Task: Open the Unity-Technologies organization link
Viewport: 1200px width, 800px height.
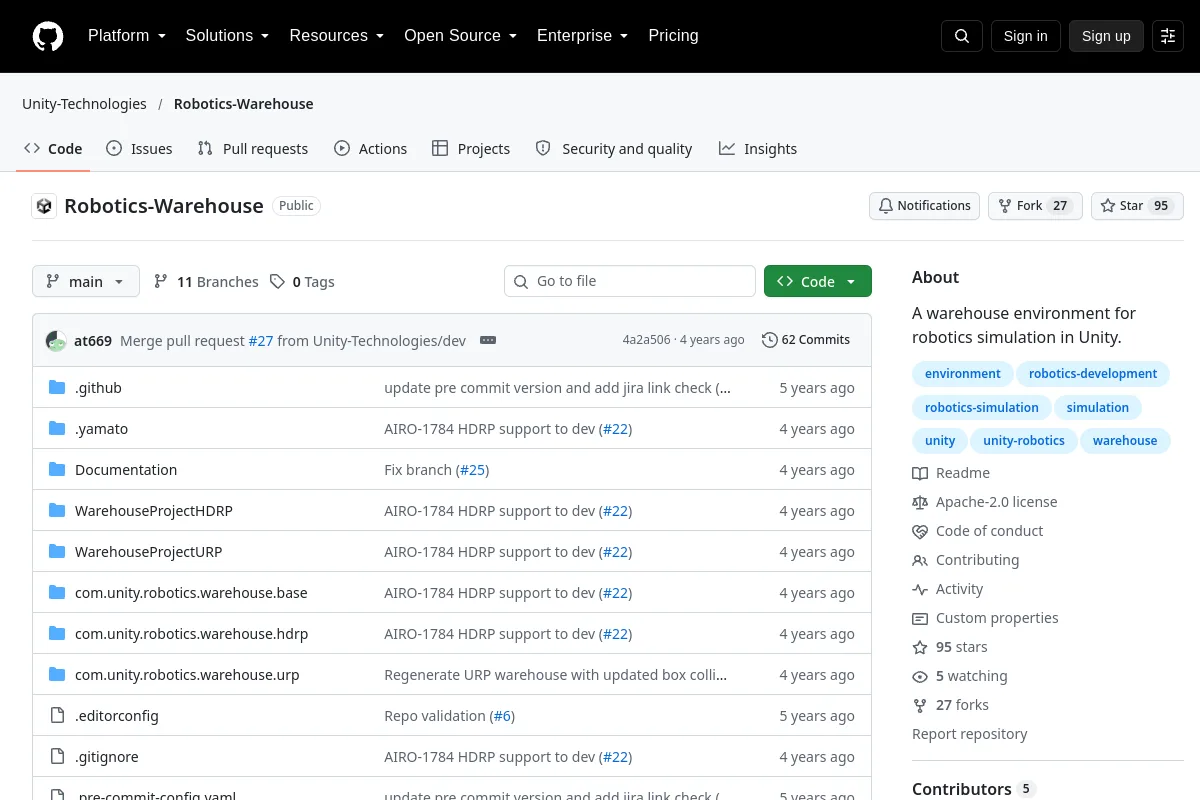Action: (x=84, y=104)
